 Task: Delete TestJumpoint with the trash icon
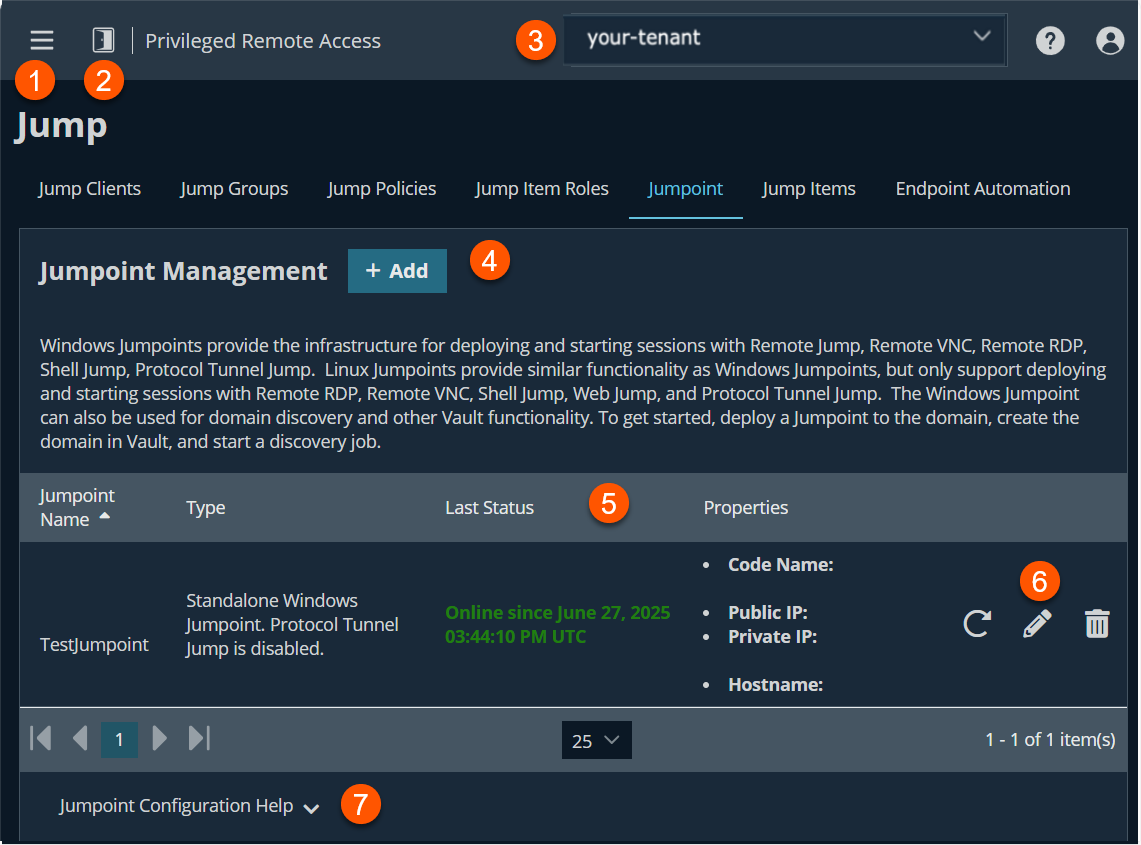(1097, 624)
